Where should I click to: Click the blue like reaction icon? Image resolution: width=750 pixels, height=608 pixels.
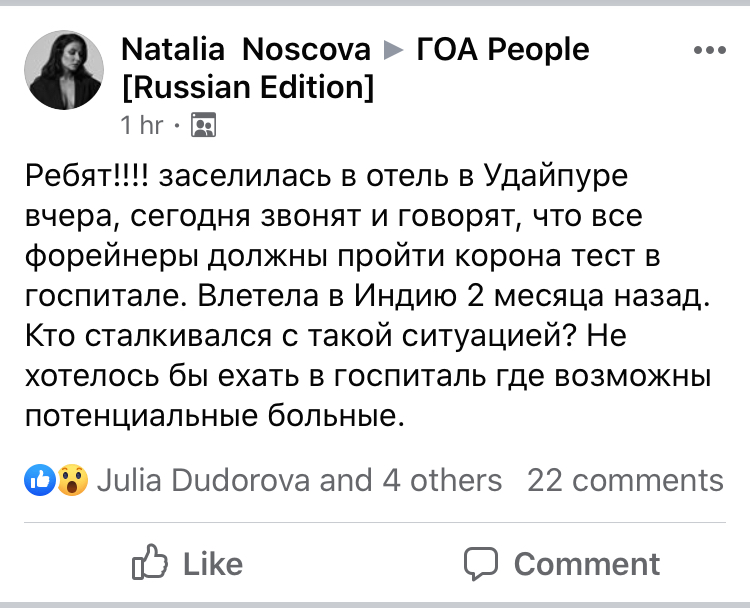pos(39,480)
